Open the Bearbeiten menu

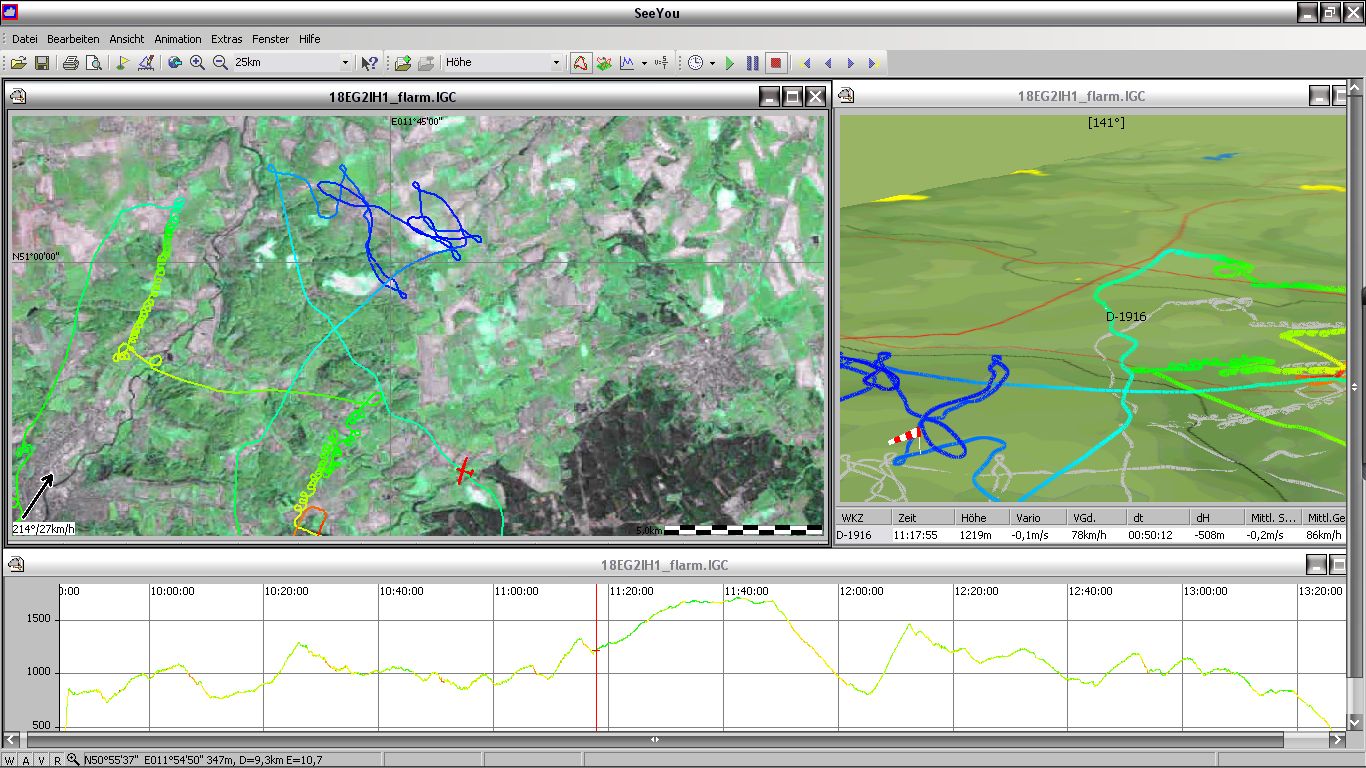(73, 39)
